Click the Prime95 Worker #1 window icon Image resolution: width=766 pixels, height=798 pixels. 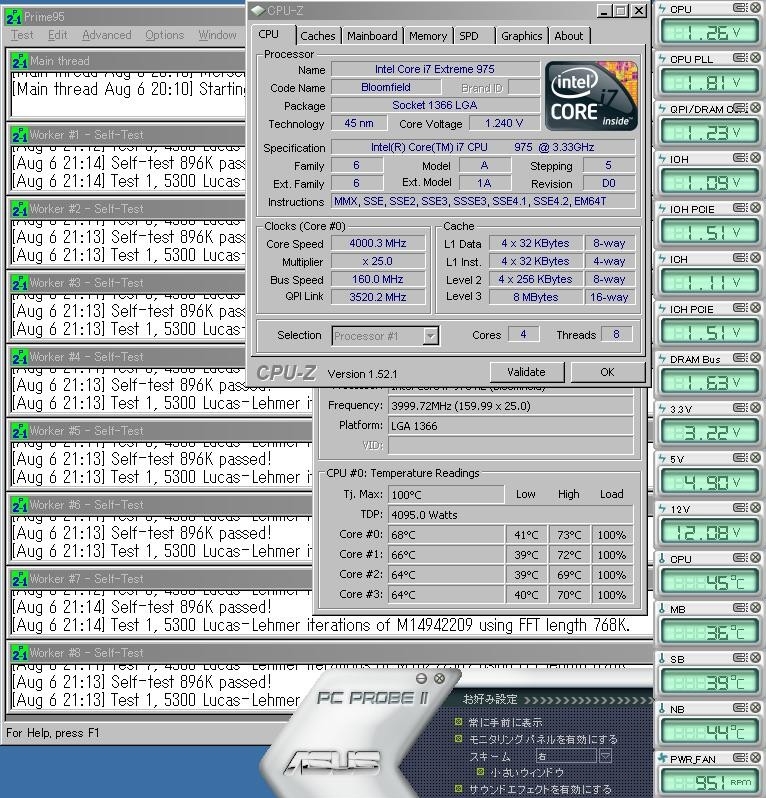20,135
